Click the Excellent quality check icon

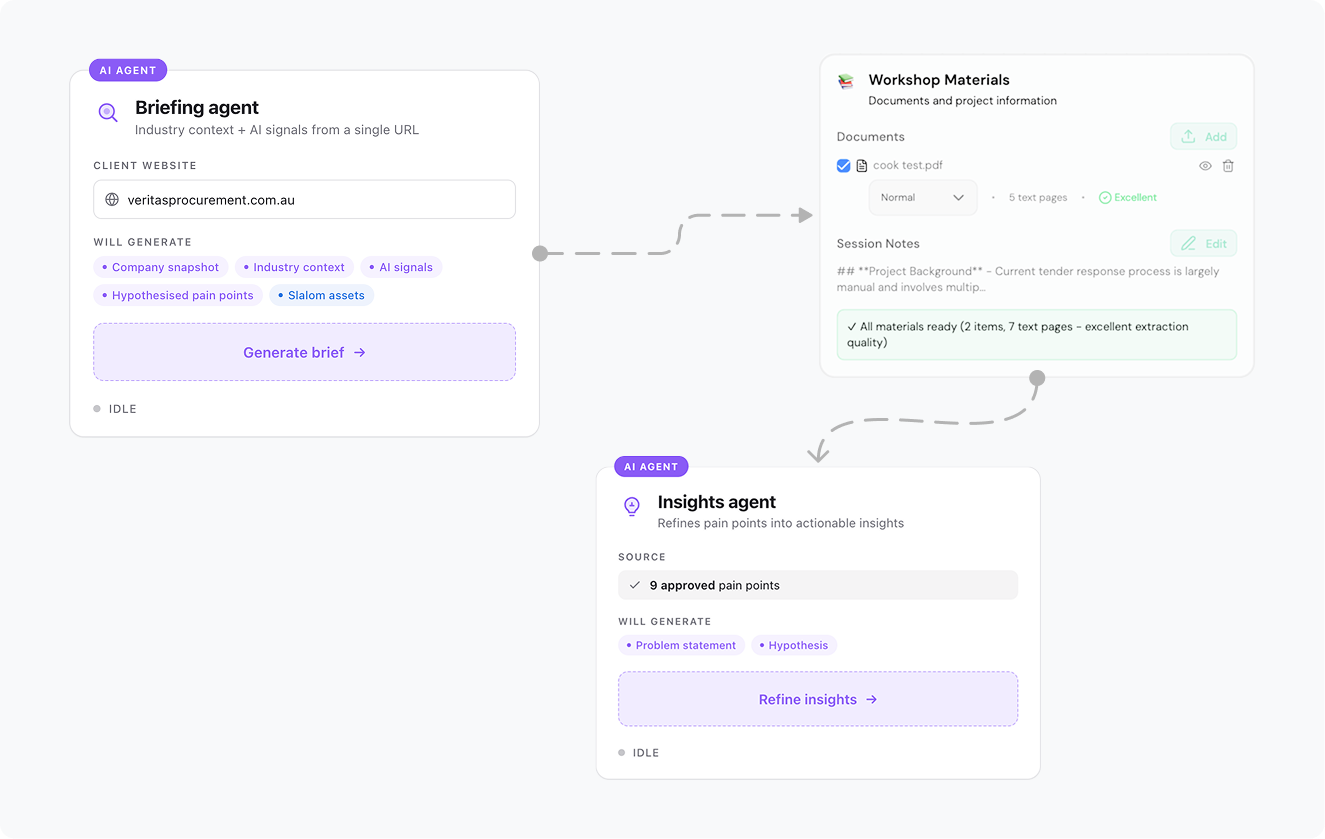(1105, 198)
